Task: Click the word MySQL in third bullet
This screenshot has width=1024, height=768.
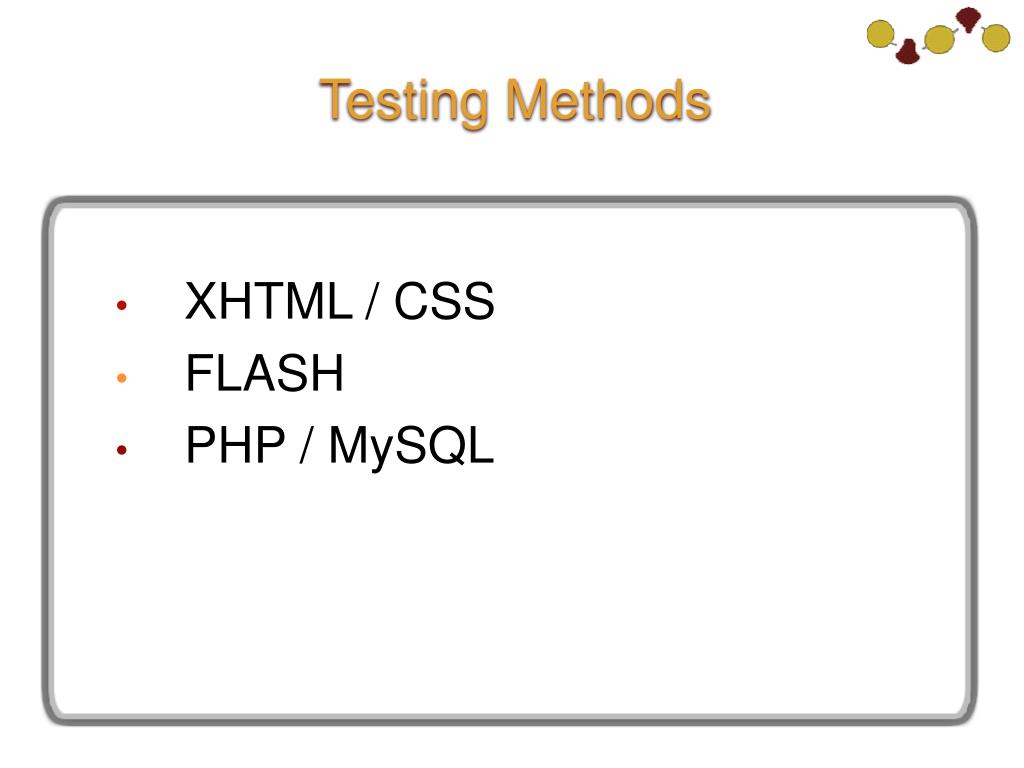Action: tap(411, 447)
